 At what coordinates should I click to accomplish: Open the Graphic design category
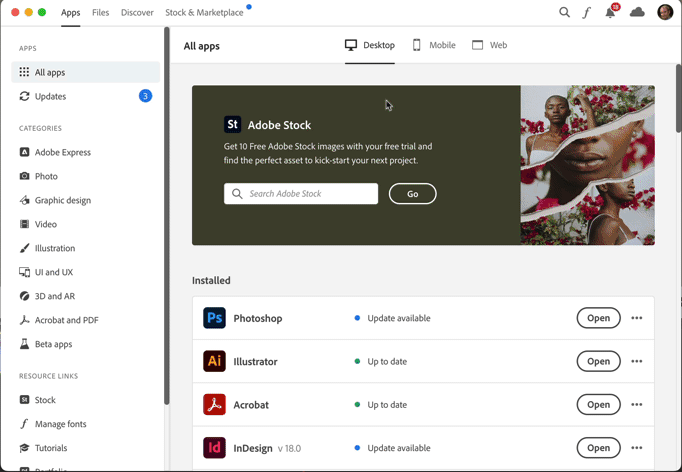[55, 200]
